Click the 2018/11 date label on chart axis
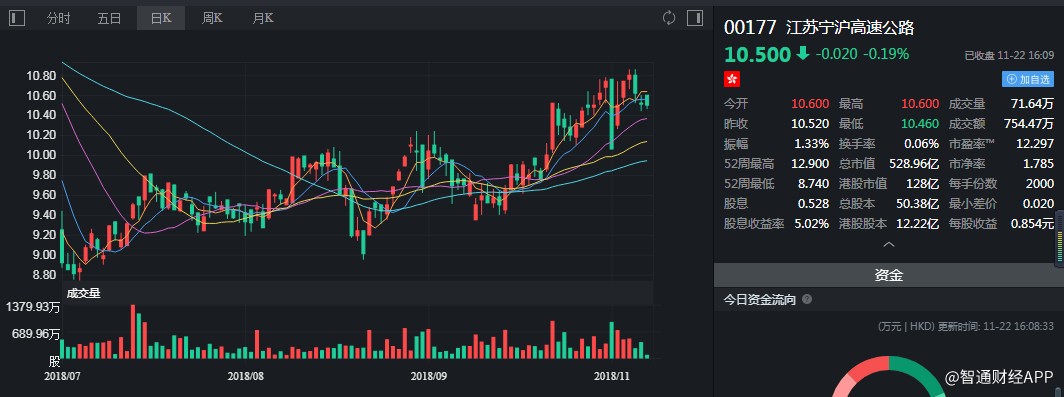Screen dimensions: 1064x397 click(x=612, y=375)
